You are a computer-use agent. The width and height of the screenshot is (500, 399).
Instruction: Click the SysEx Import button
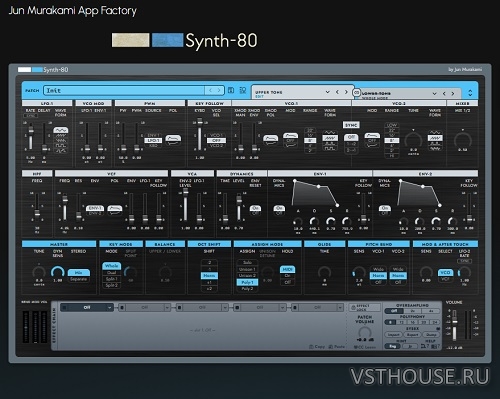393,334
